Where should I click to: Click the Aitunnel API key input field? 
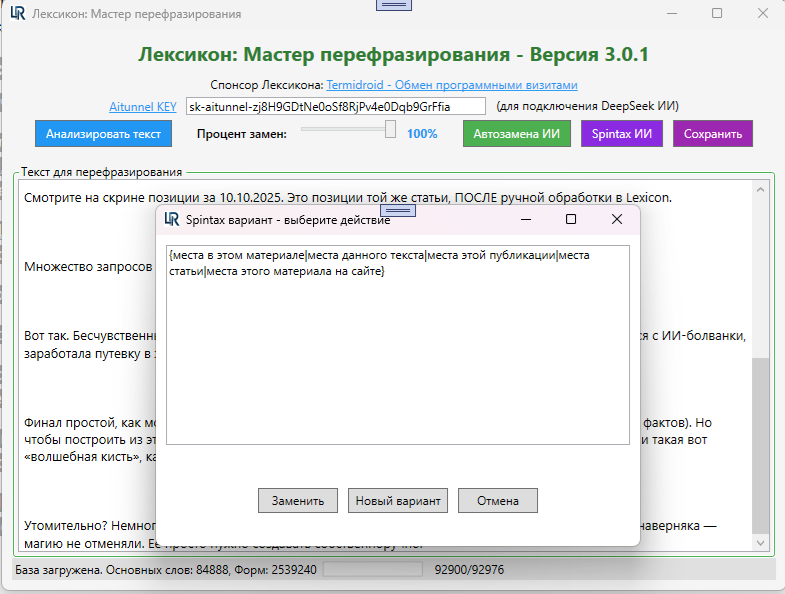click(x=335, y=106)
